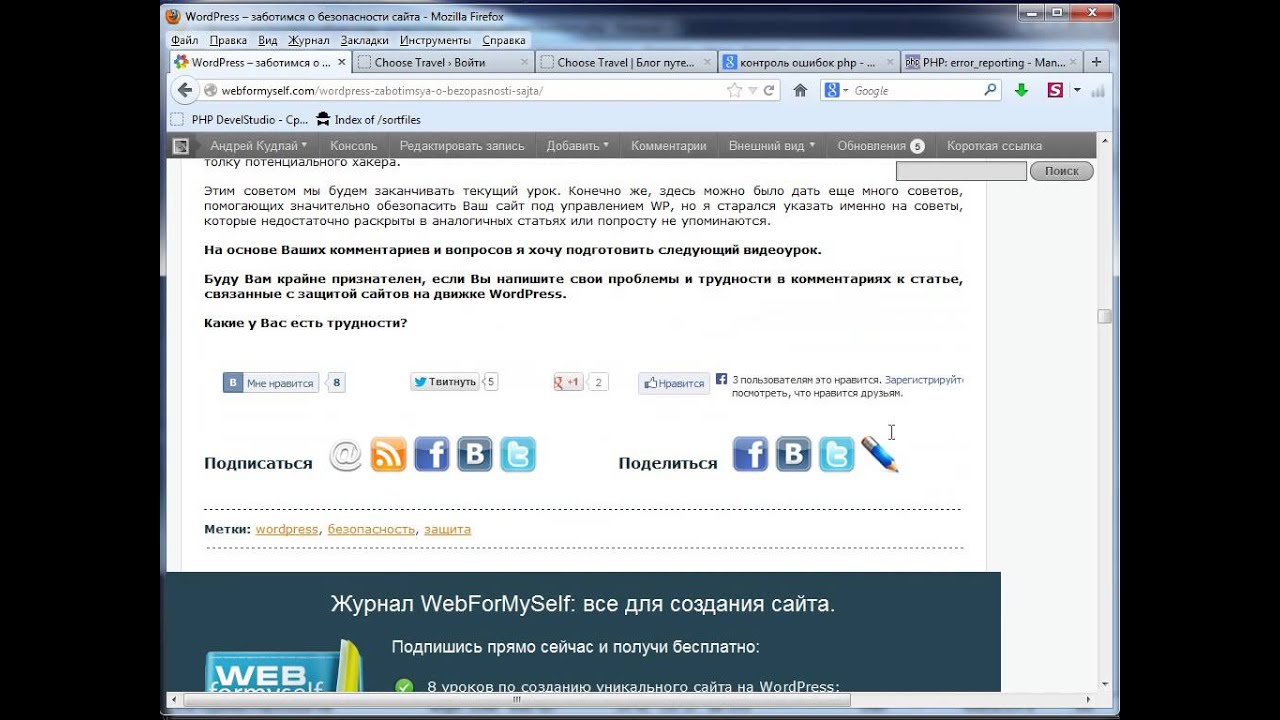Open the wordpress tag link
This screenshot has width=1280, height=720.
[287, 529]
